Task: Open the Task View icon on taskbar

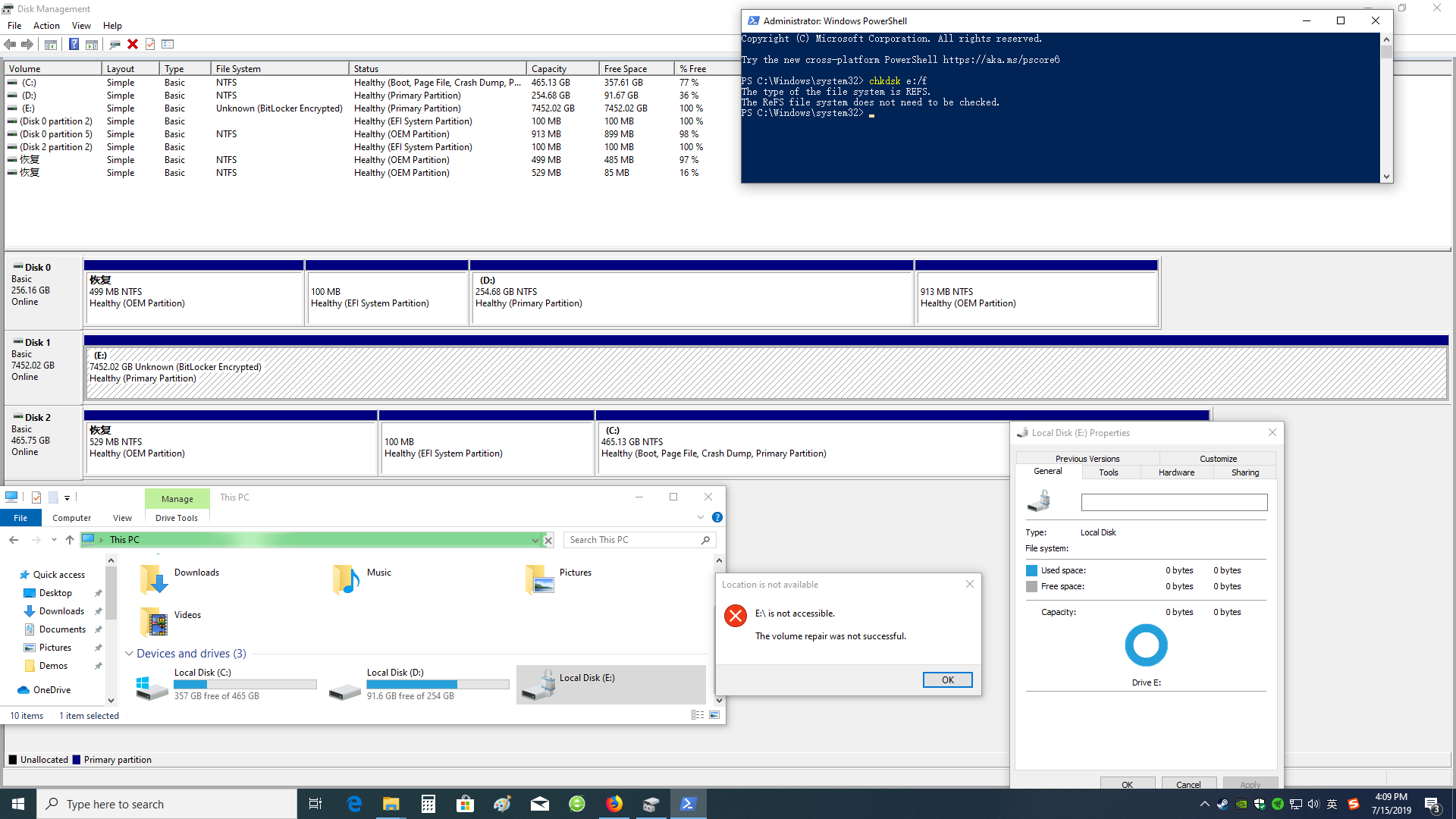Action: pos(315,804)
